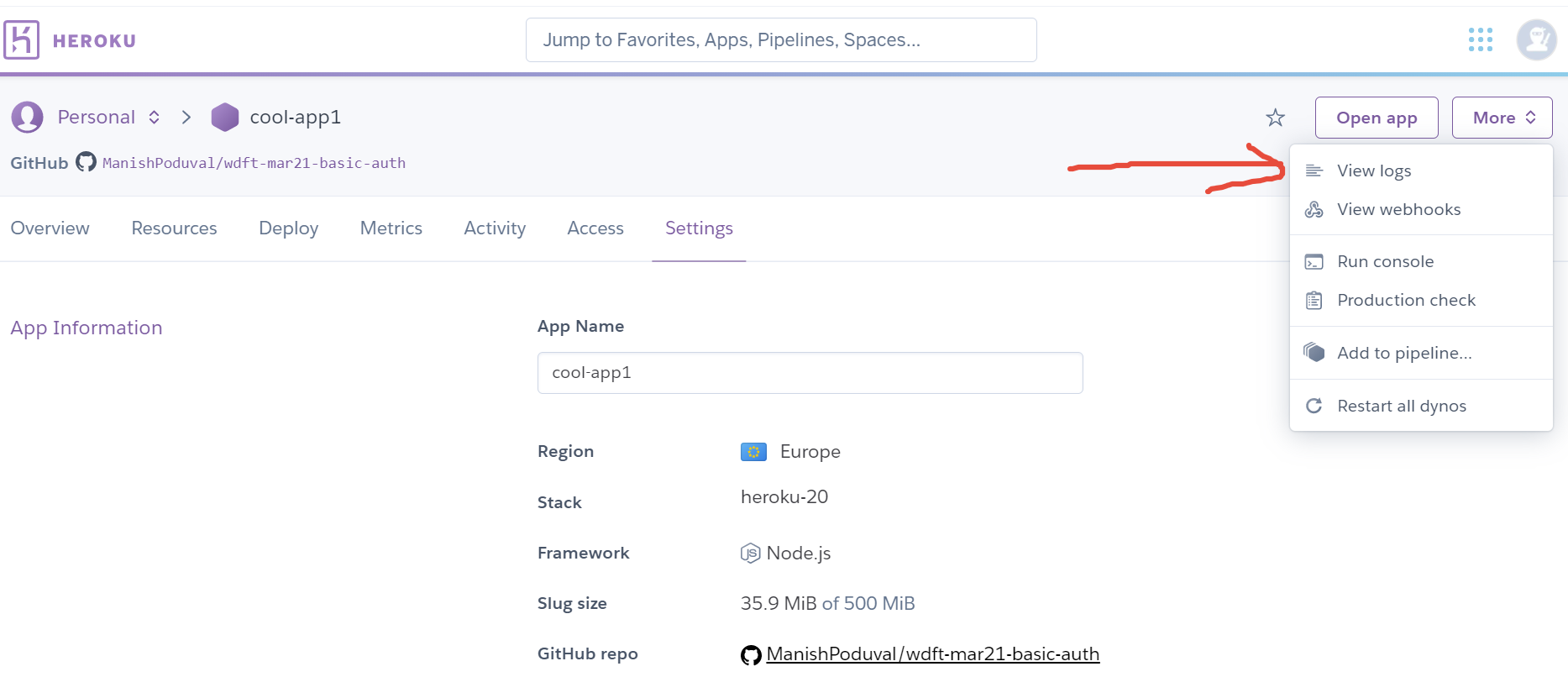The height and width of the screenshot is (677, 1568).
Task: Click the Europe region text
Action: 810,452
